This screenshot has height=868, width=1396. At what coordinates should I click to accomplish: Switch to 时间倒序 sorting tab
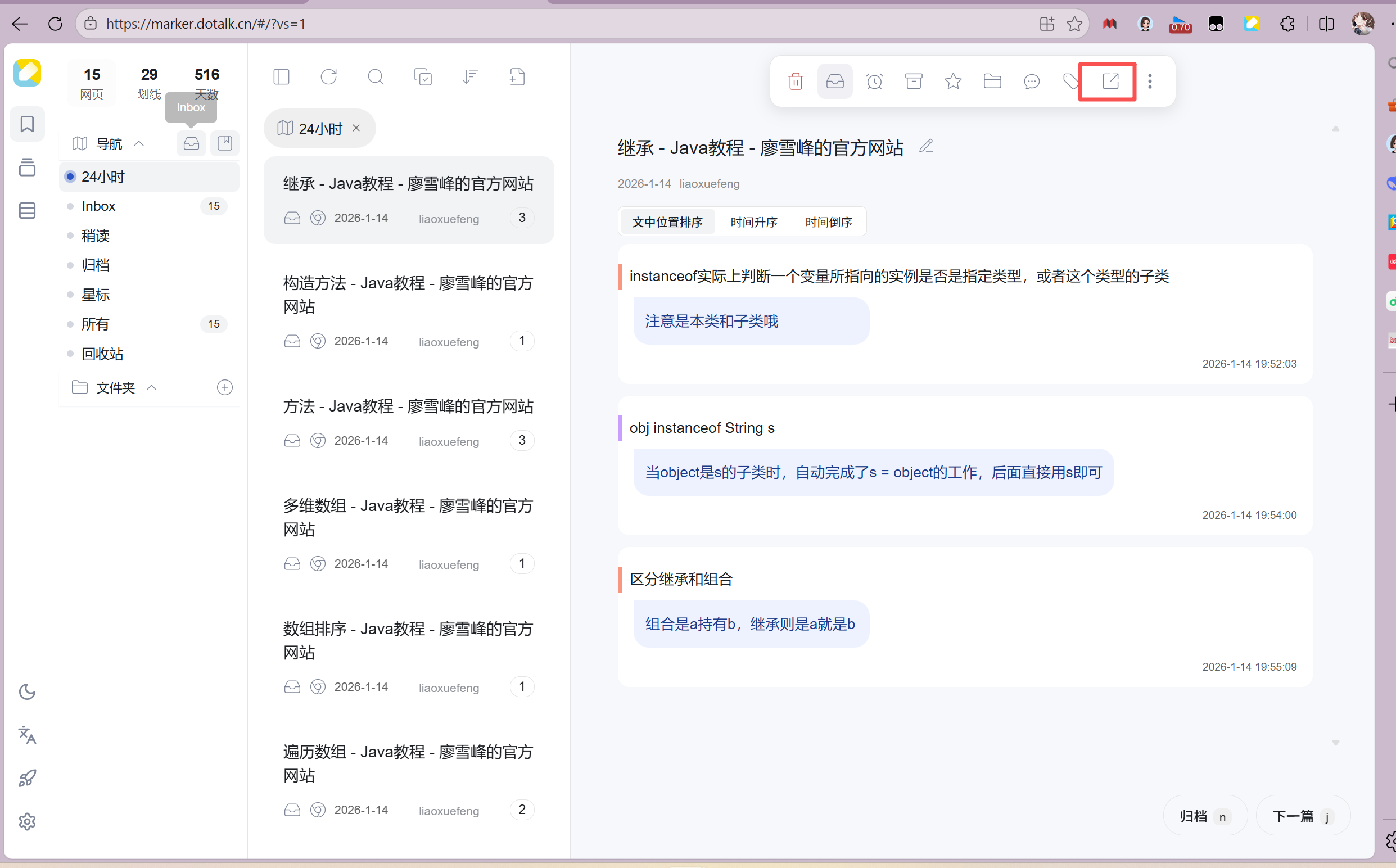pyautogui.click(x=828, y=222)
